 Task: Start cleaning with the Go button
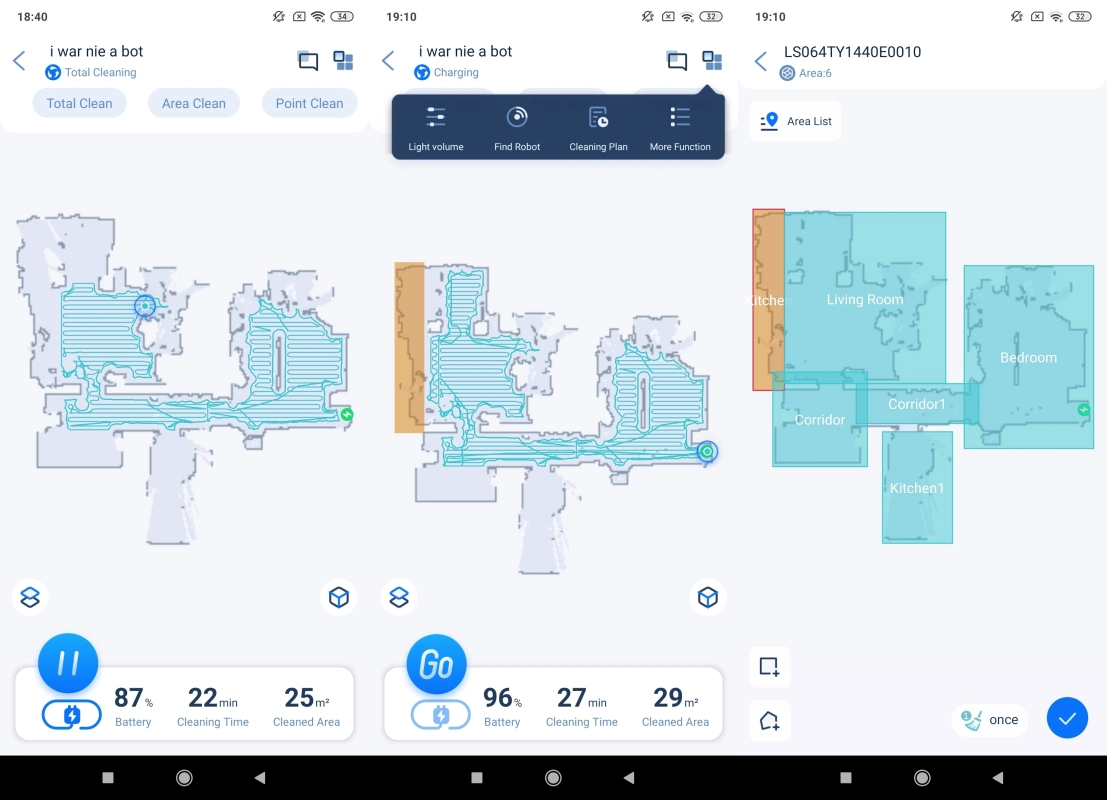click(x=436, y=664)
